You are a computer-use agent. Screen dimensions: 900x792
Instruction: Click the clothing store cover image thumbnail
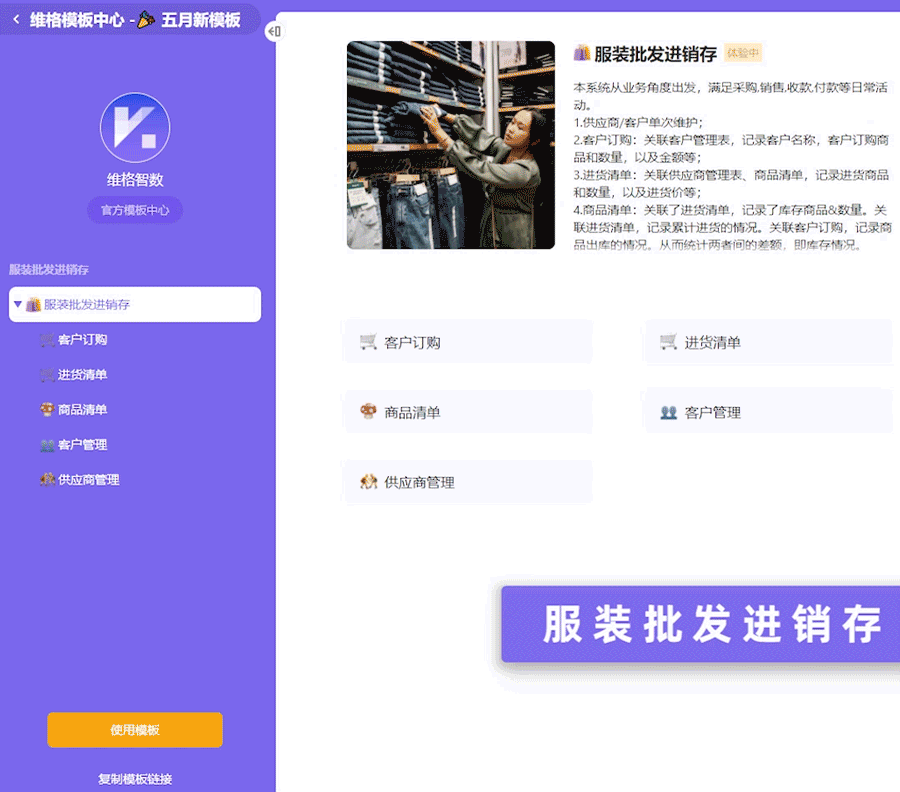pos(450,144)
